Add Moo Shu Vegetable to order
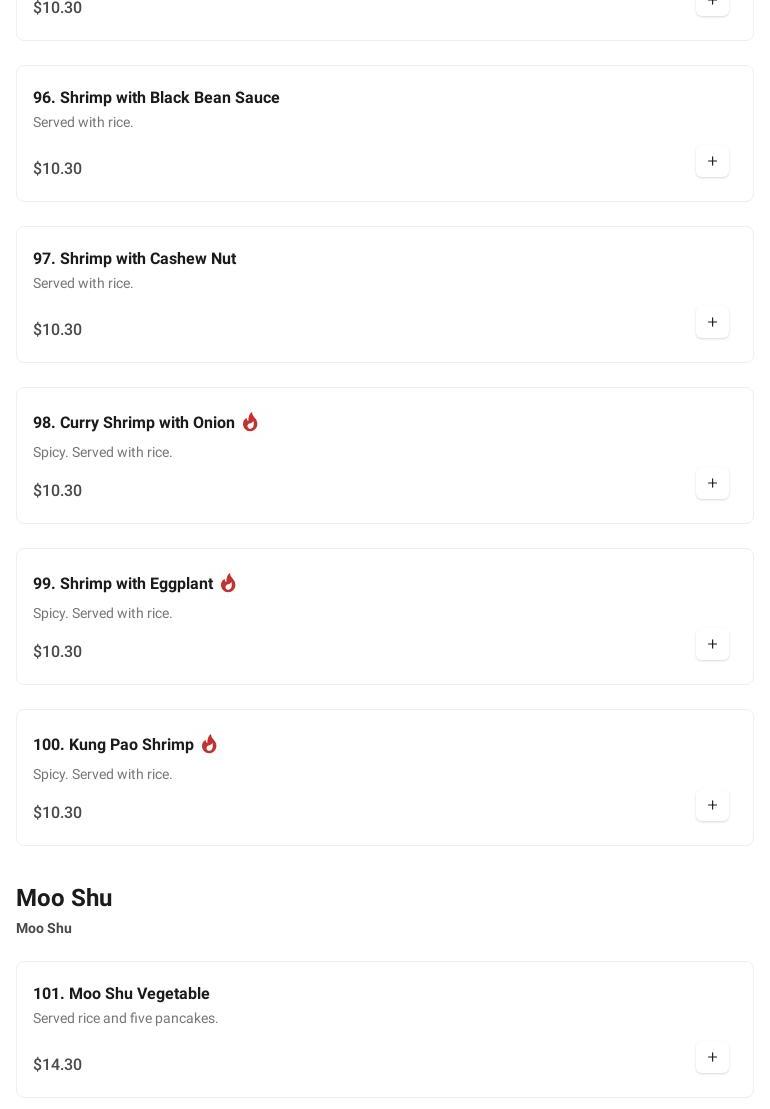 click(x=712, y=1058)
